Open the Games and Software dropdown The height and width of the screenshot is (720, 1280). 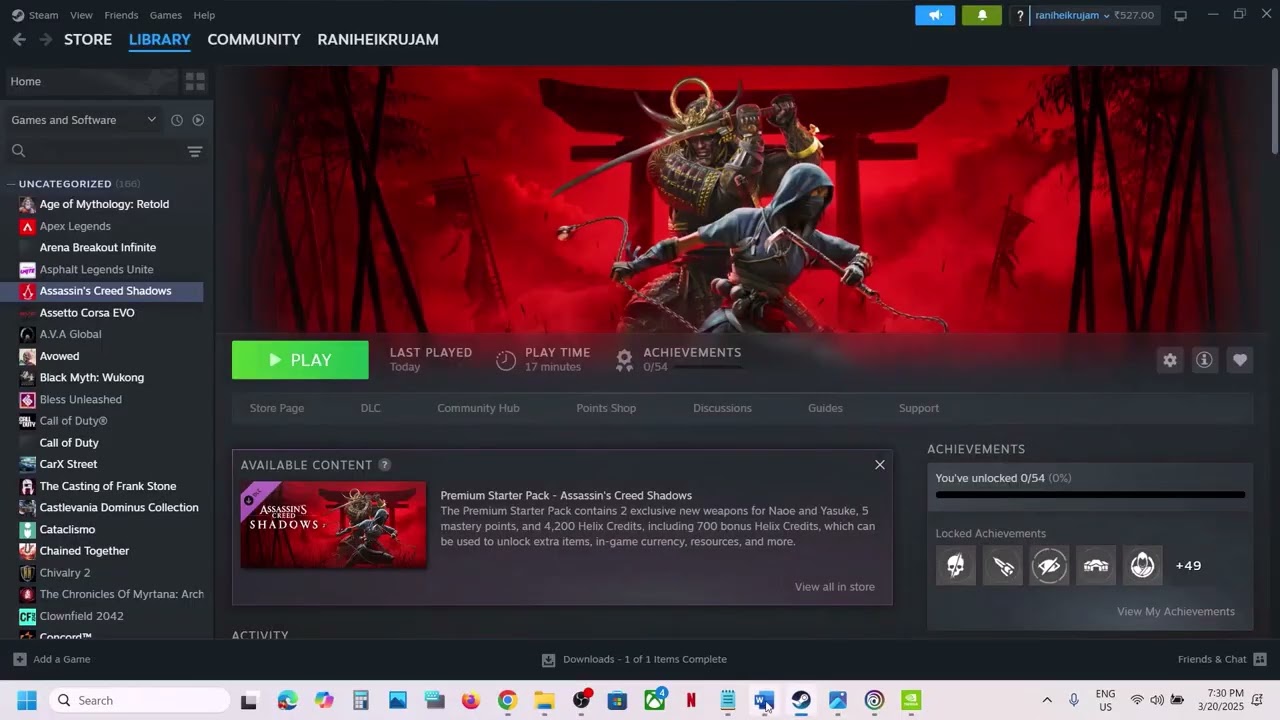tap(83, 120)
